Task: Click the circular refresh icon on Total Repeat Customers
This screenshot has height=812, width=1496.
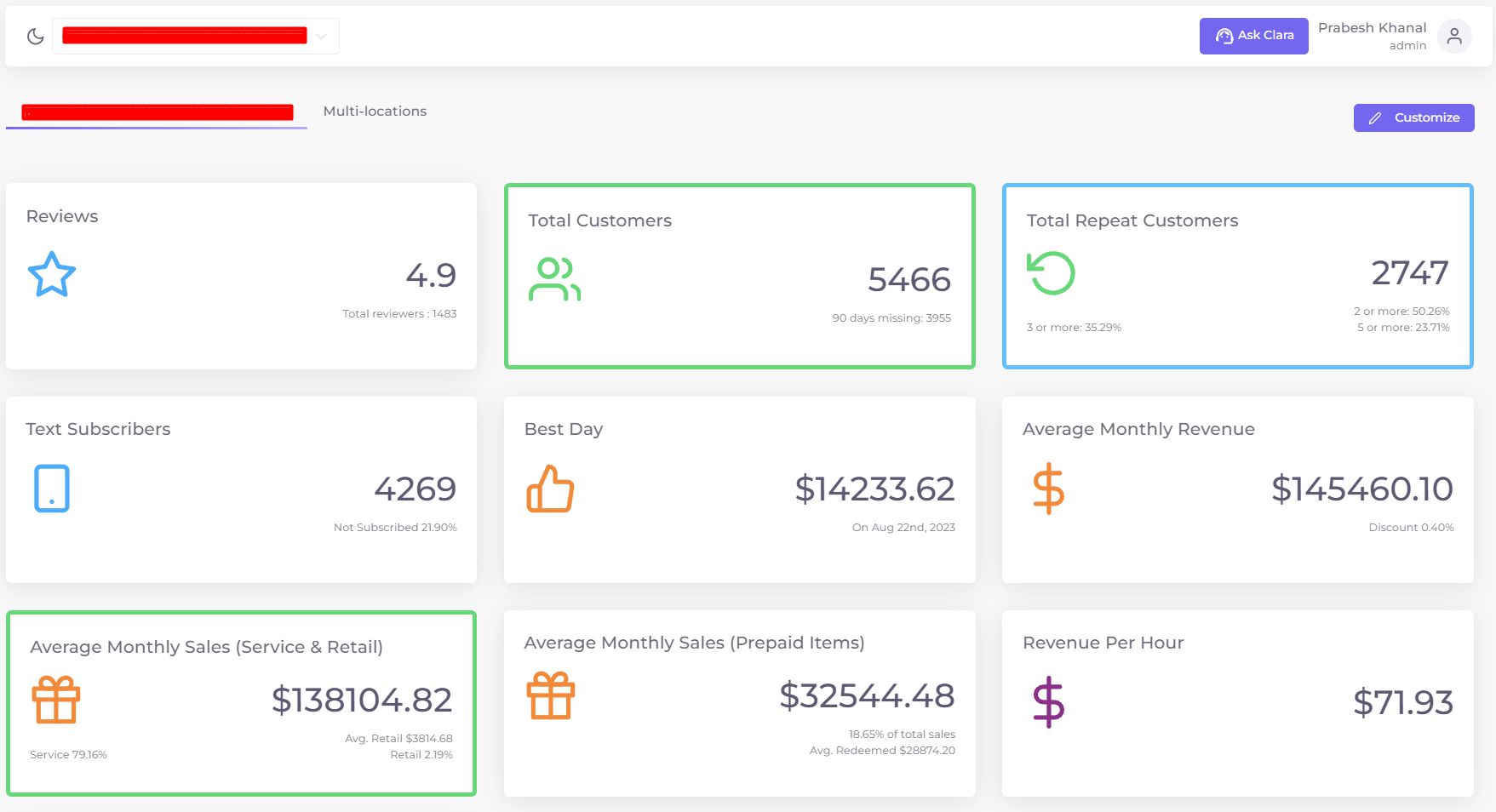Action: coord(1052,274)
